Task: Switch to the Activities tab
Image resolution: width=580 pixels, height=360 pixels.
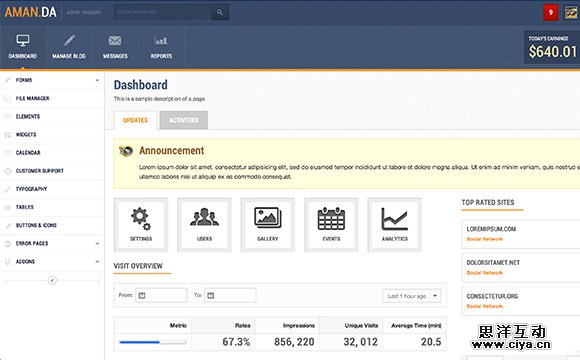Action: pyautogui.click(x=183, y=120)
